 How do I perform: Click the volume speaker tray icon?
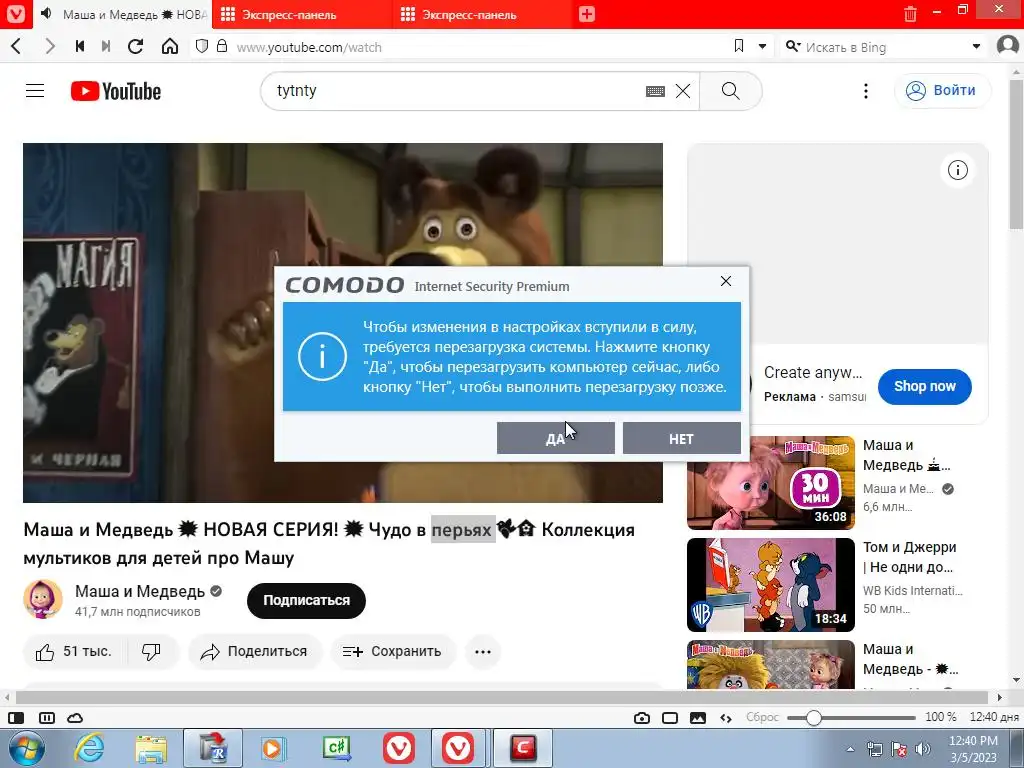coord(923,749)
